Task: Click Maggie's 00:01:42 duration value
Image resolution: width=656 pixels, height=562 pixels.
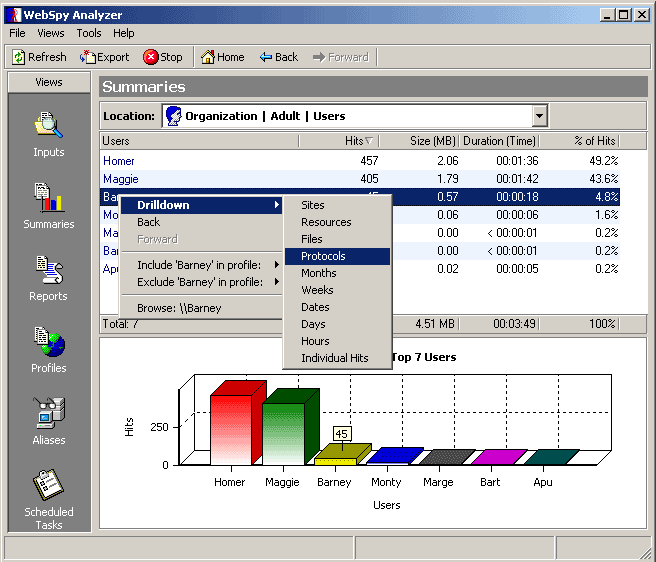Action: click(x=517, y=179)
